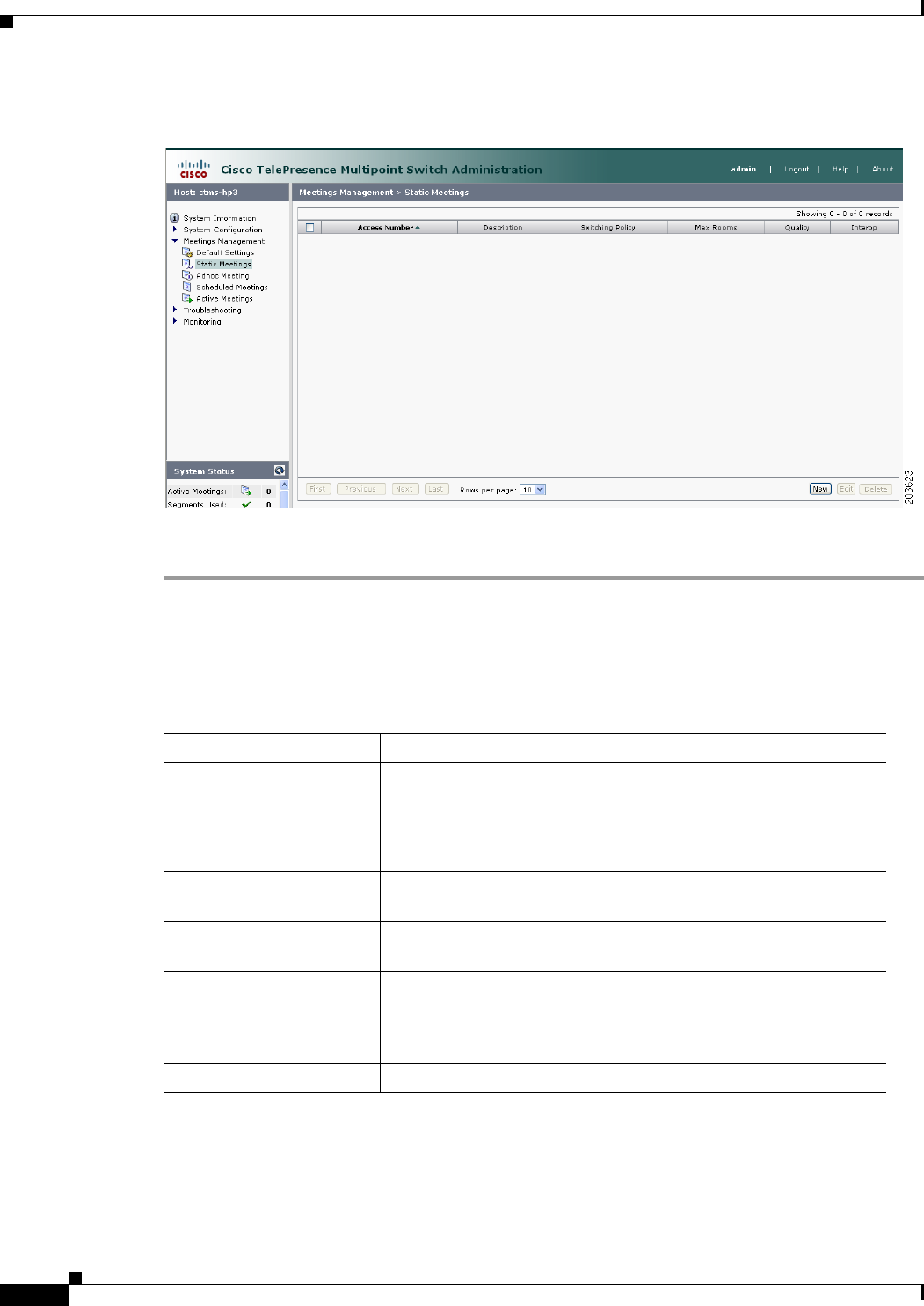Screen dimensions: 924x1306
Task: Open Default Settings page
Action: [225, 252]
